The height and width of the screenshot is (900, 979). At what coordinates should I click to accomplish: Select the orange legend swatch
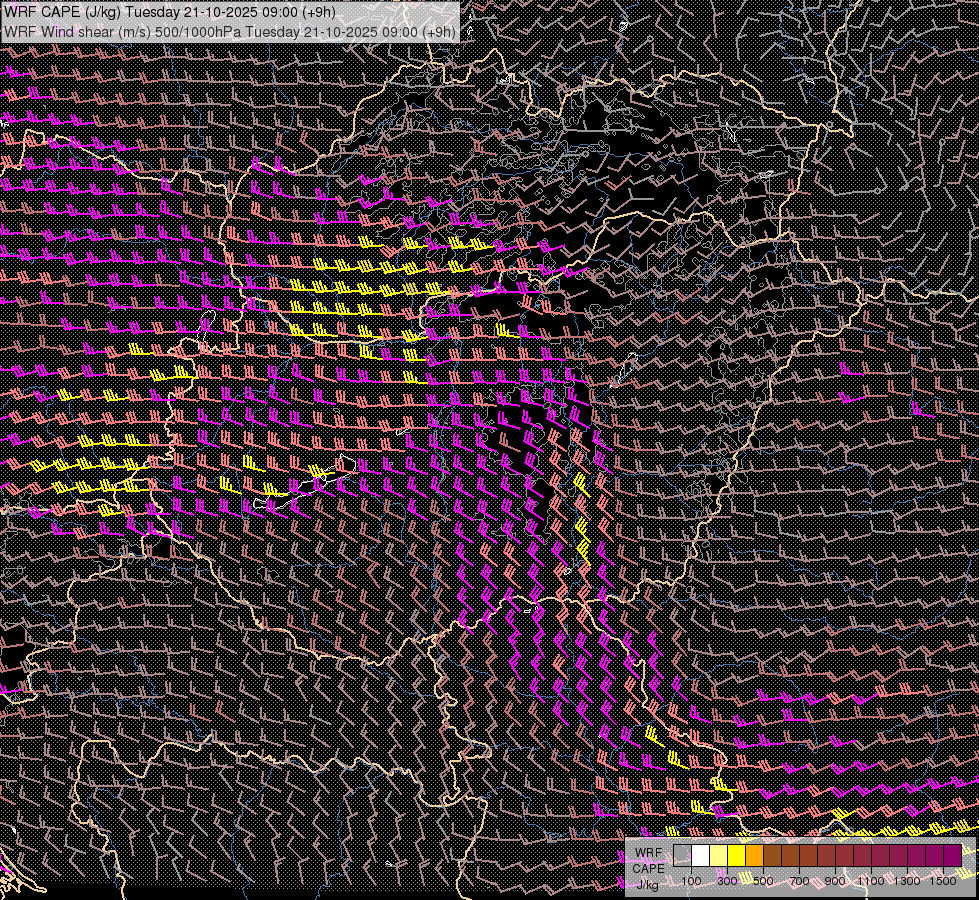click(755, 856)
